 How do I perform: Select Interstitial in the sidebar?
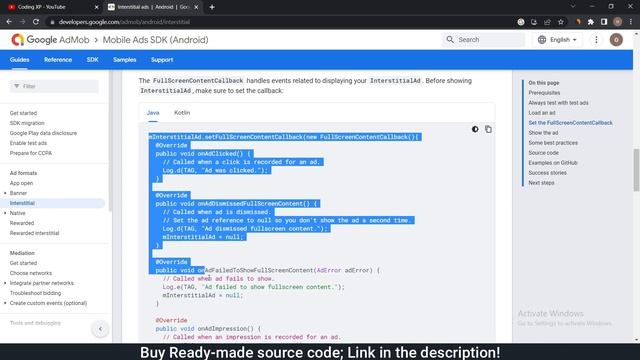22,203
